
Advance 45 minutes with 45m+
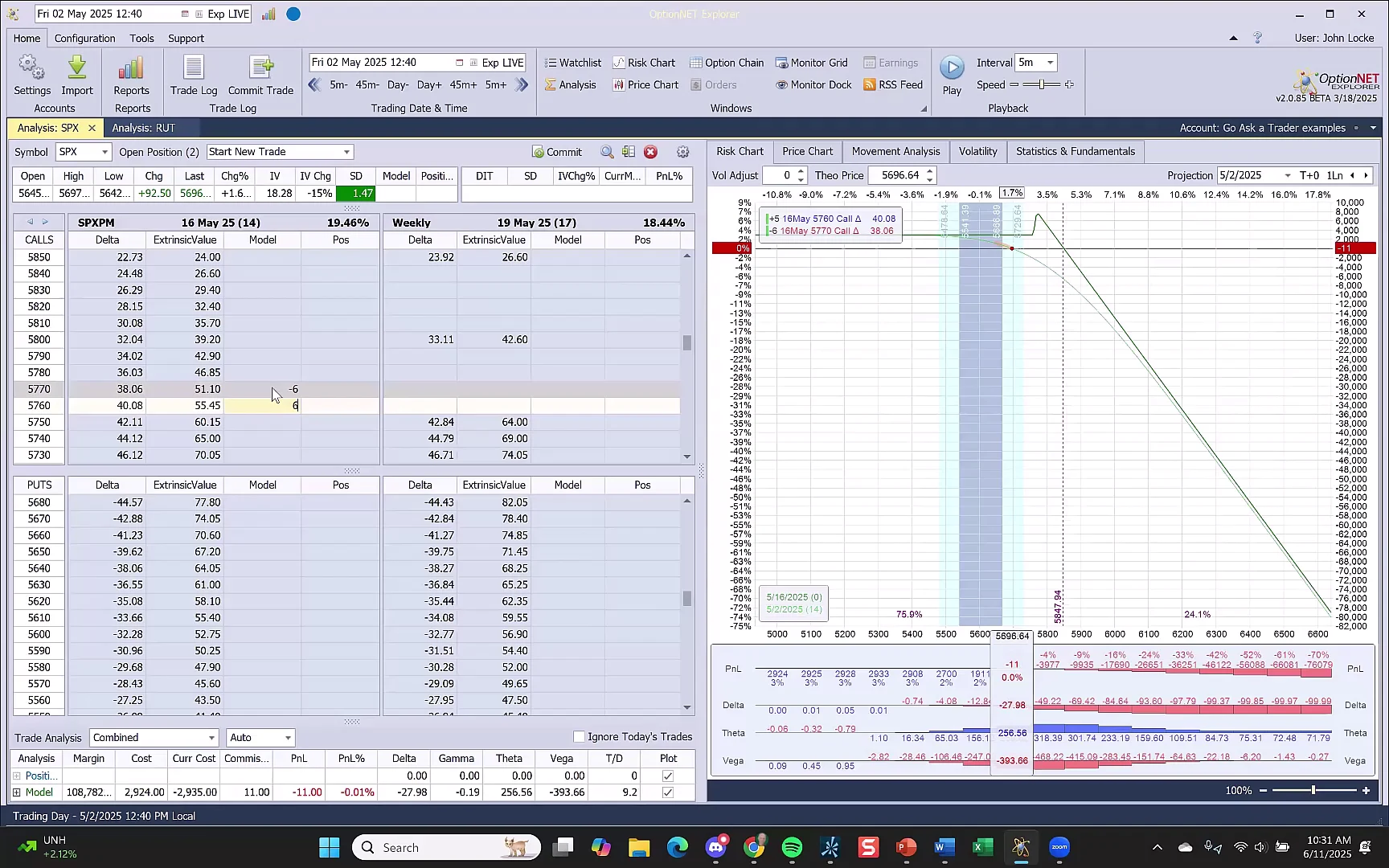tap(464, 84)
